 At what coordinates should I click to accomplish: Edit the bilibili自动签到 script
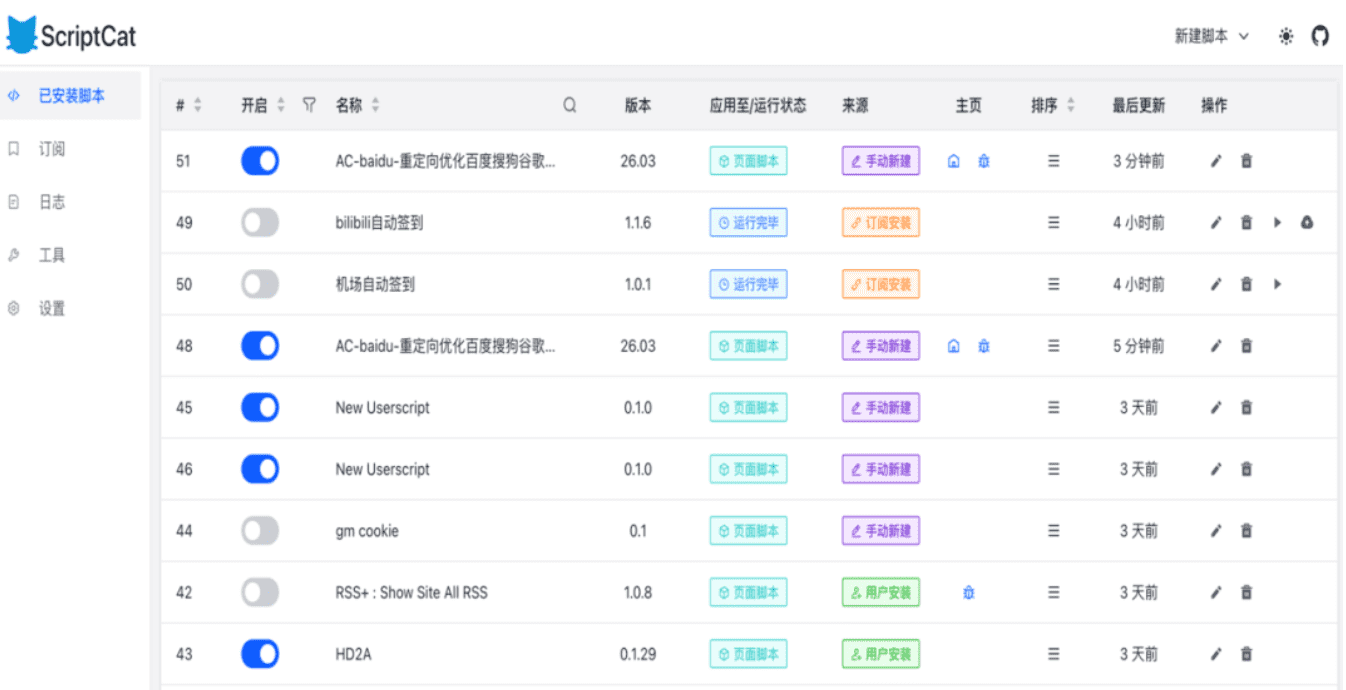[x=1216, y=223]
